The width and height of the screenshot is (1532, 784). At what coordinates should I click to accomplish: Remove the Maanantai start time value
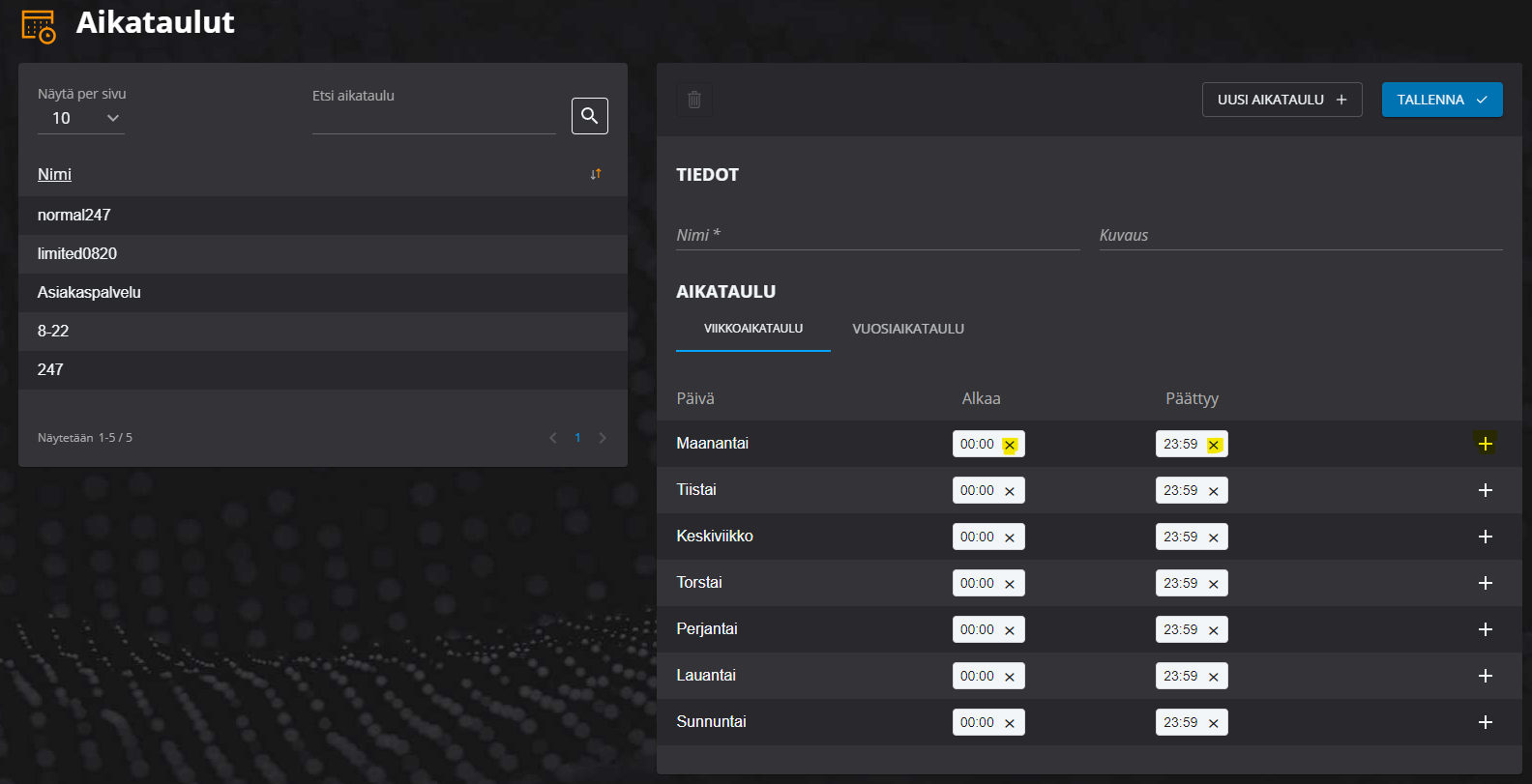[1009, 445]
